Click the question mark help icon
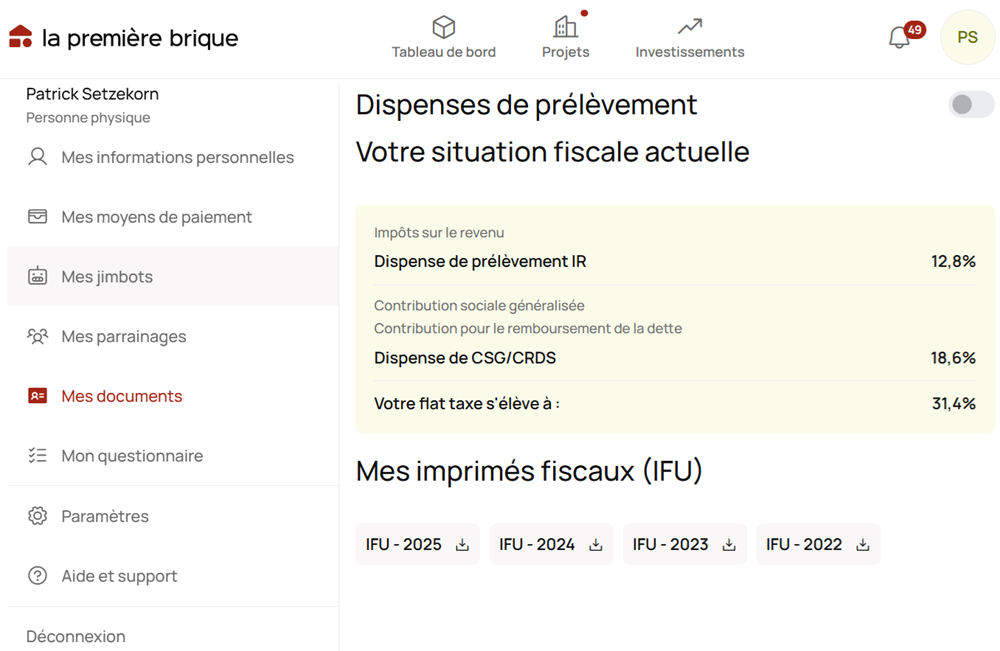The image size is (1000, 651). [x=38, y=575]
